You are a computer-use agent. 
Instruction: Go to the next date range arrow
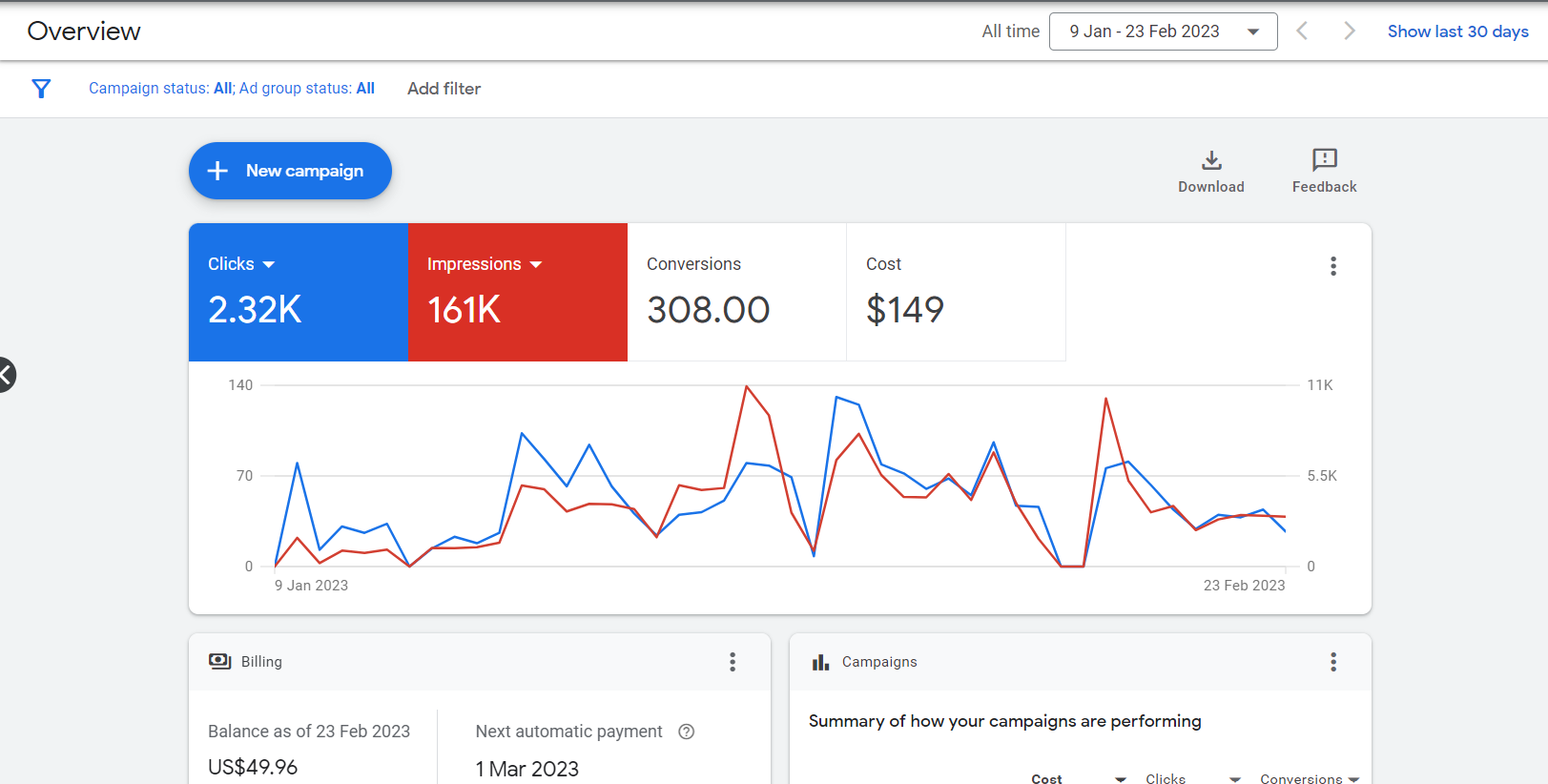tap(1349, 31)
